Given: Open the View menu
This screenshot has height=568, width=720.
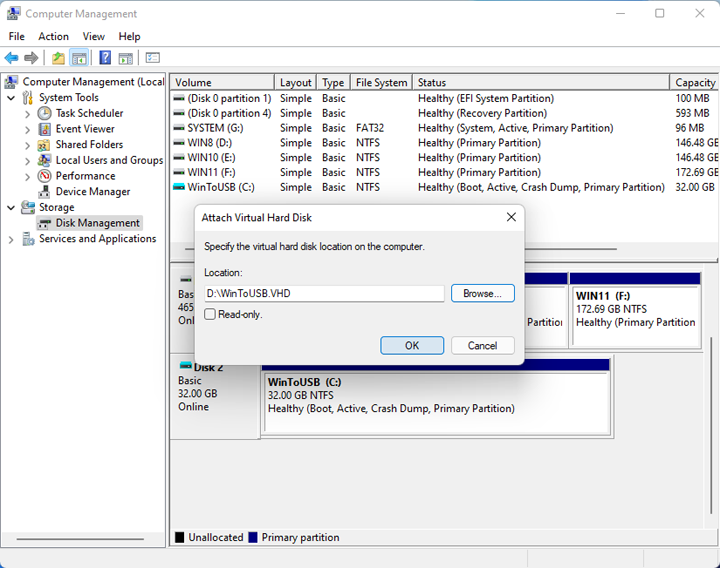Looking at the screenshot, I should point(94,36).
